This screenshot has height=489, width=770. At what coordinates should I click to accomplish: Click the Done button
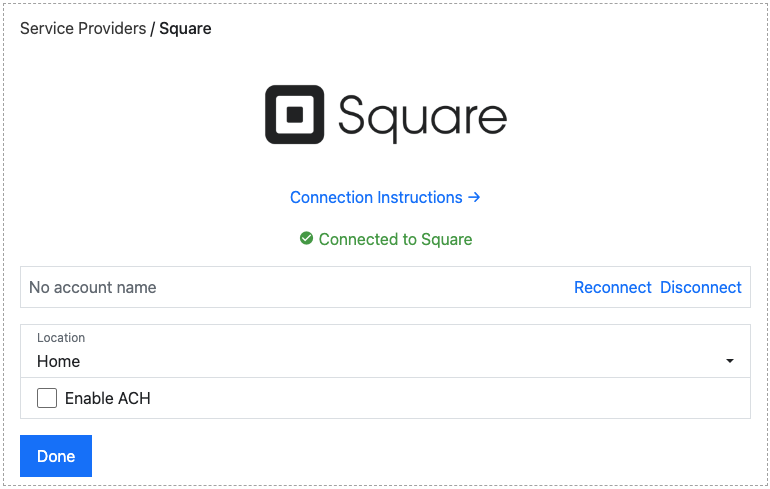56,456
